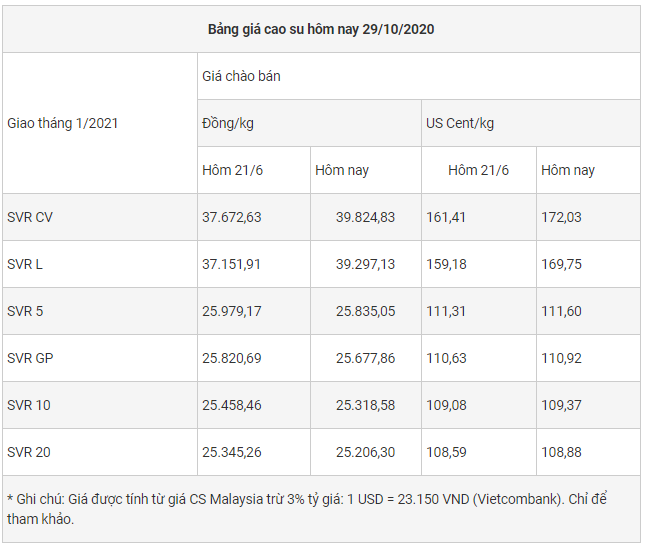Viewport: 645px width, 547px height.
Task: Click the SVR L row label
Action: (25, 264)
